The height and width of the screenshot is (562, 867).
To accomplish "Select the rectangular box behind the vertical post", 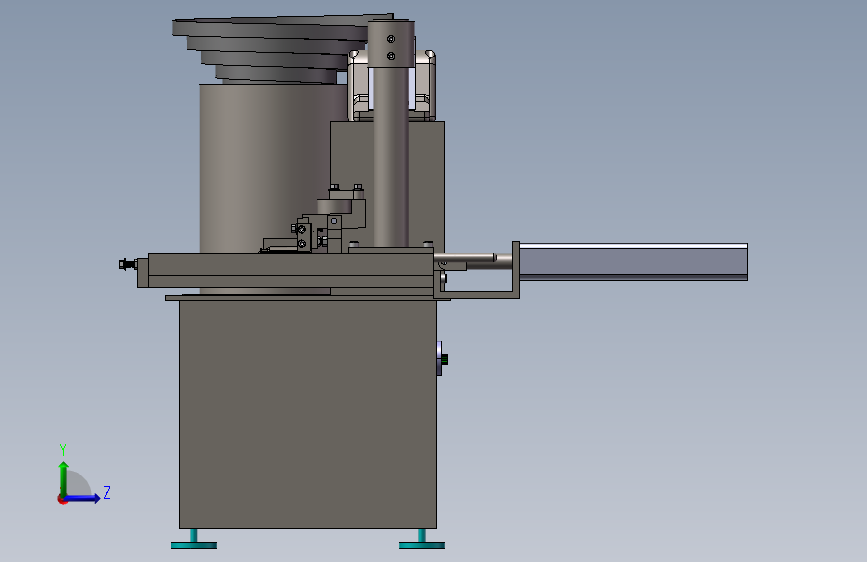I will point(426,183).
